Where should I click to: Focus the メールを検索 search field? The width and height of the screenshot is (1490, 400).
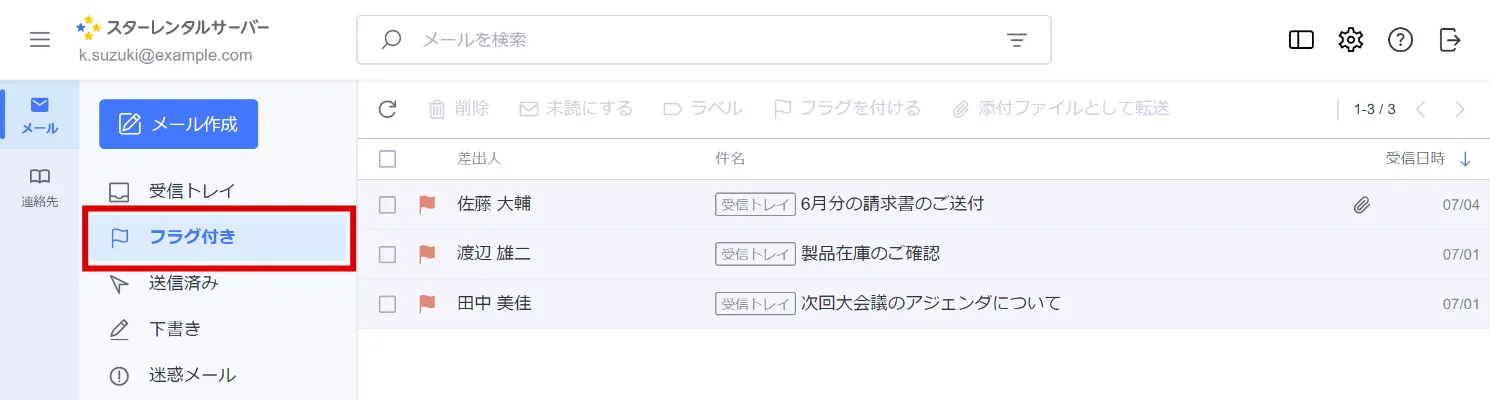click(x=704, y=40)
